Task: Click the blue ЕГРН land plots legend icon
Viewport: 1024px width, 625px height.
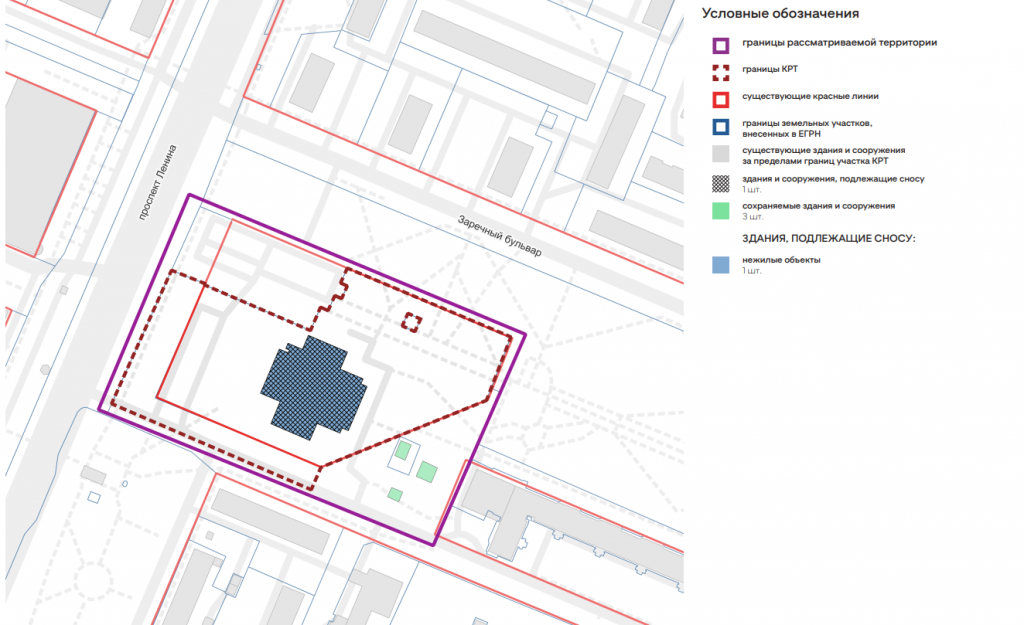Action: click(719, 128)
